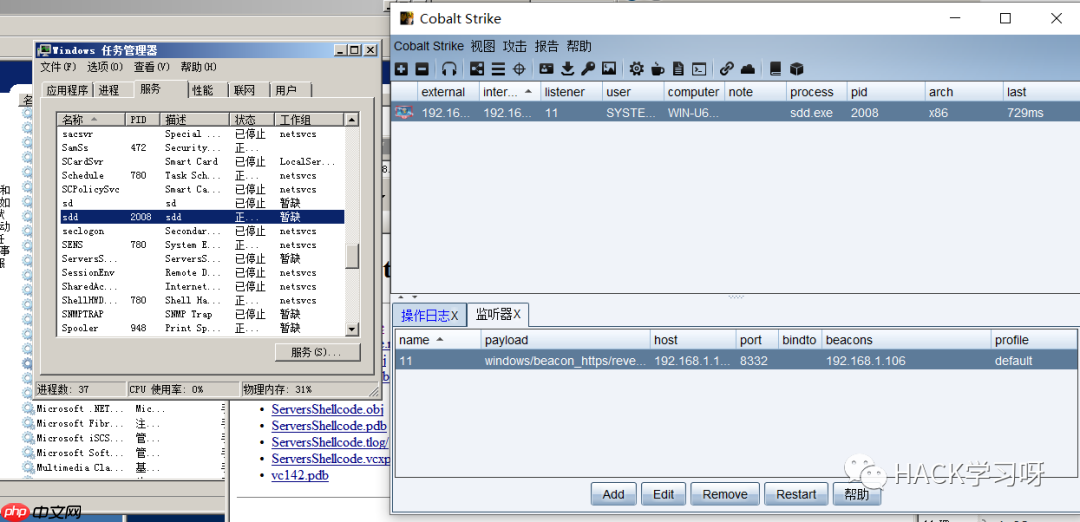Open Scripted Web Delivery terminal icon

699,69
